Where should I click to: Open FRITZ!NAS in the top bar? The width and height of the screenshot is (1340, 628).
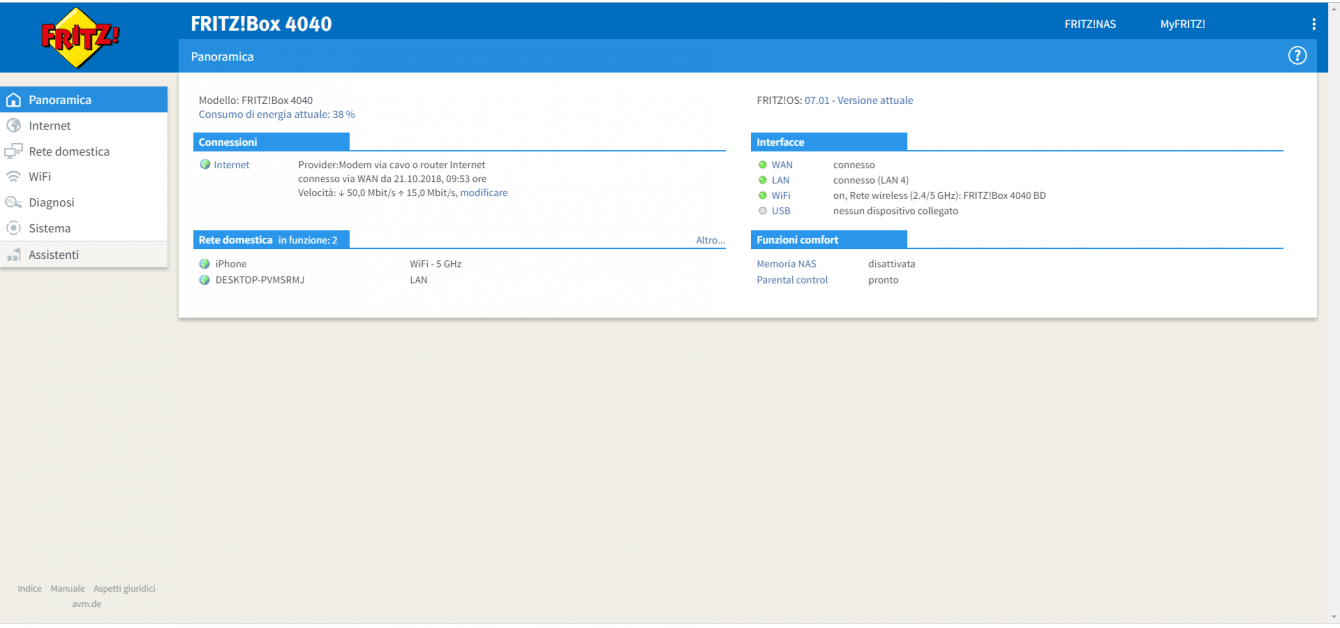tap(1090, 24)
